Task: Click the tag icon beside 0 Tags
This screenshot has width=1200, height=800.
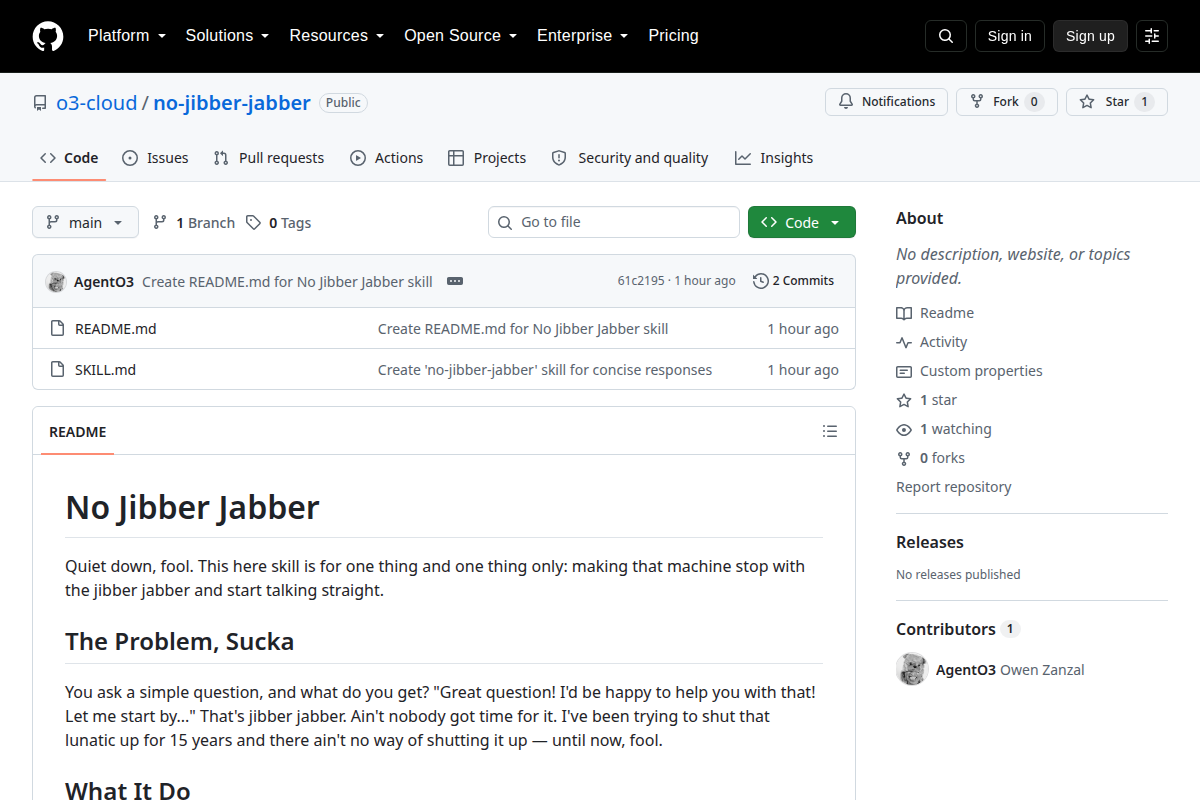Action: [254, 223]
